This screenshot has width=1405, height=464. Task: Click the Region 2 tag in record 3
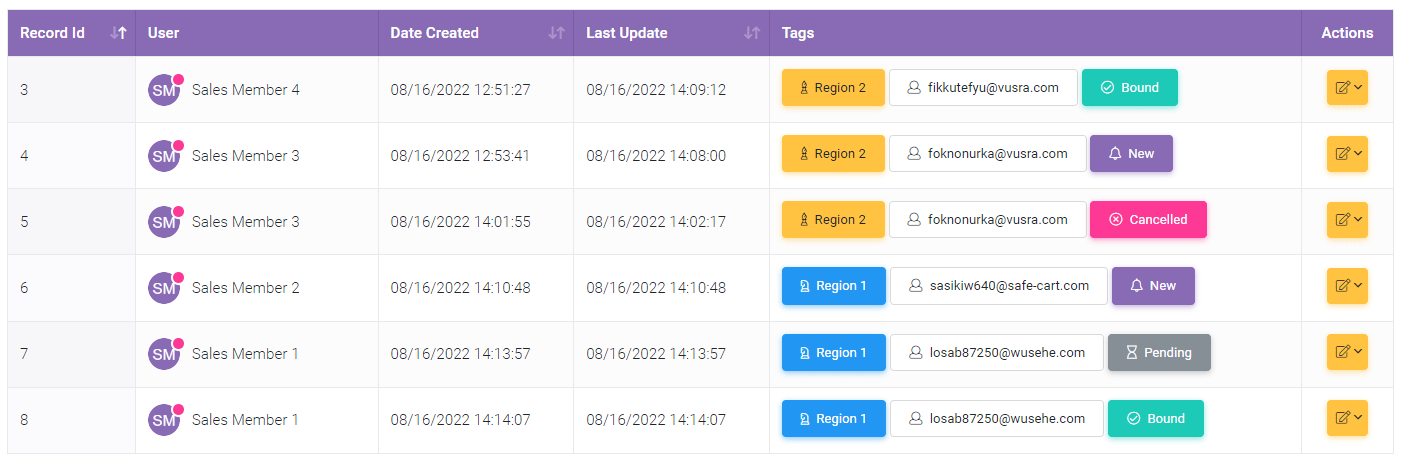pos(833,88)
